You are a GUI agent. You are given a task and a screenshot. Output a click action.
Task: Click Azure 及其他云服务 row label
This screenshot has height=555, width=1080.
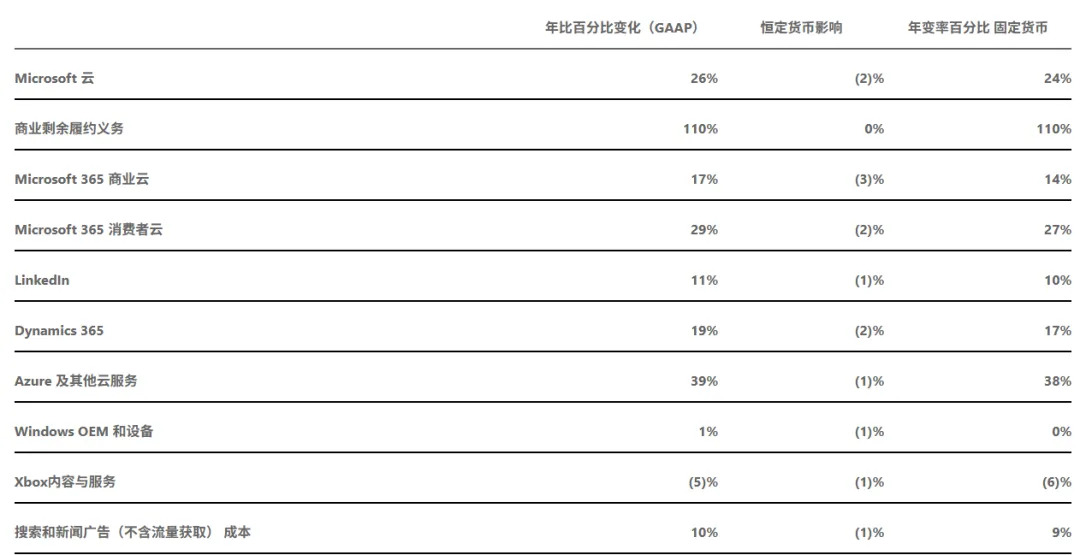click(76, 381)
